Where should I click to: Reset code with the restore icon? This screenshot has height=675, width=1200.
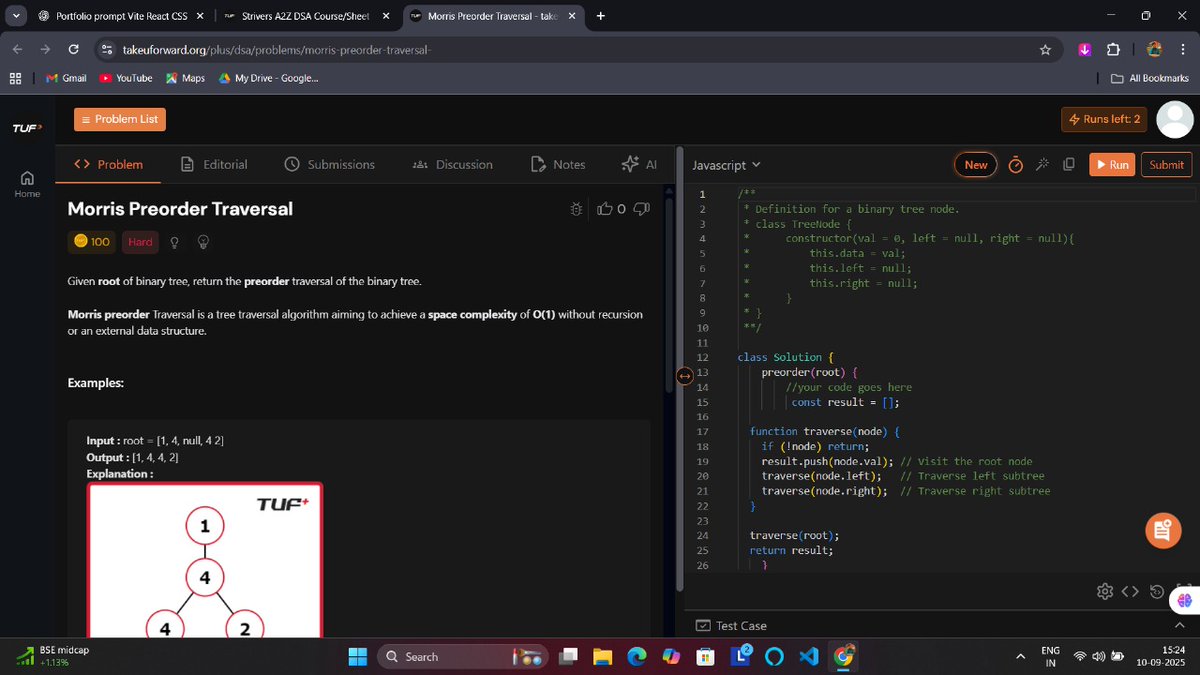pyautogui.click(x=1157, y=591)
